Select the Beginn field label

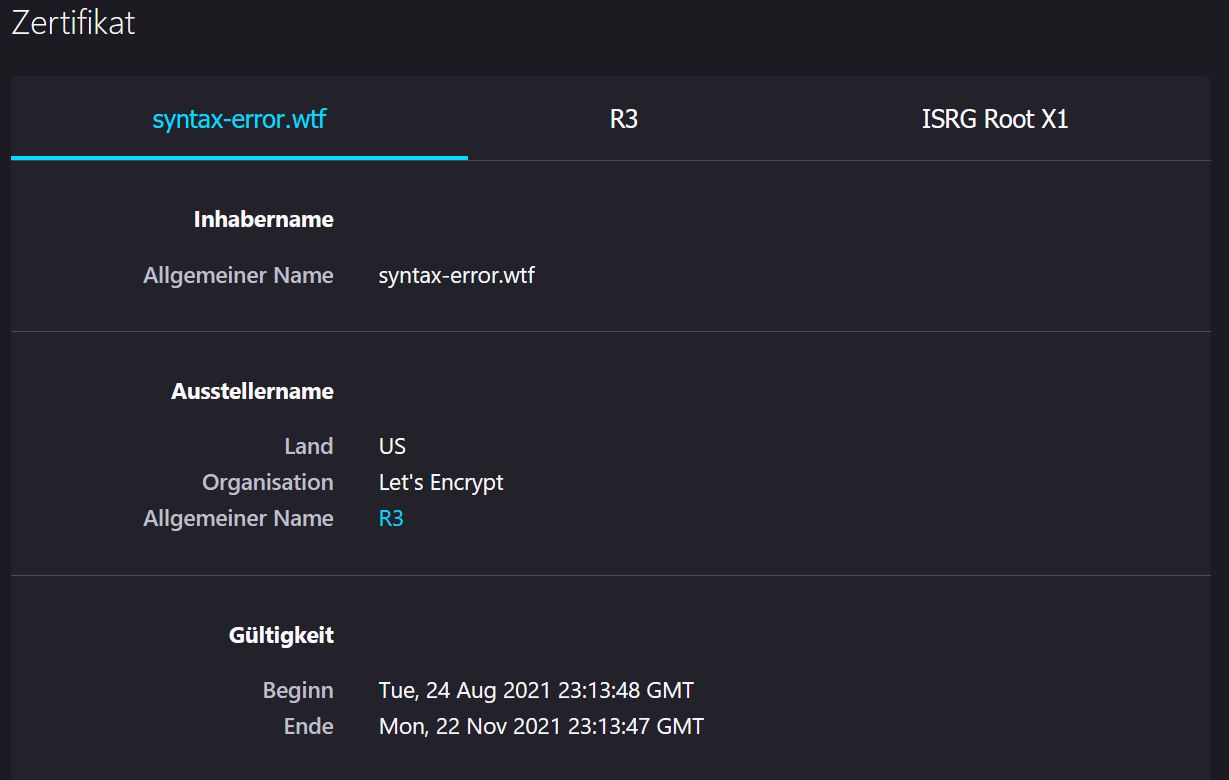pyautogui.click(x=297, y=690)
